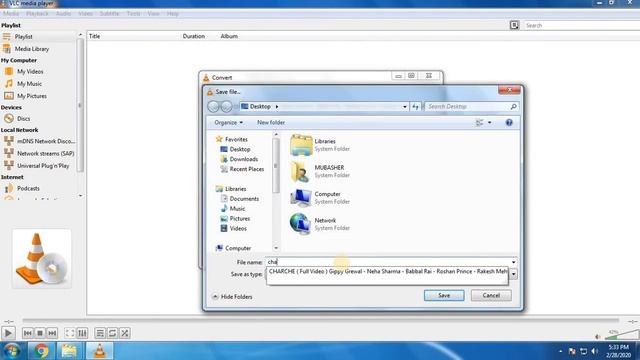The width and height of the screenshot is (640, 360).
Task: Select Documents under Libraries tree
Action: click(x=244, y=199)
